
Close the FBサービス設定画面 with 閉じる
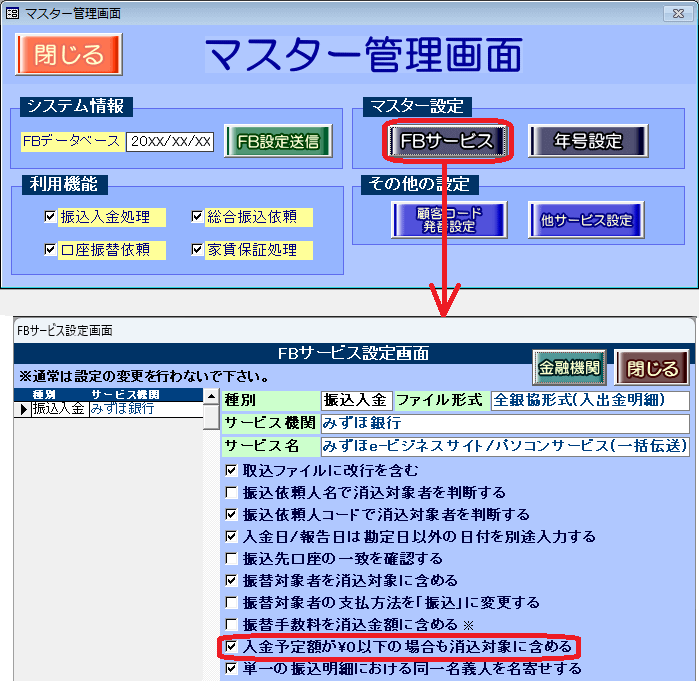pos(652,368)
